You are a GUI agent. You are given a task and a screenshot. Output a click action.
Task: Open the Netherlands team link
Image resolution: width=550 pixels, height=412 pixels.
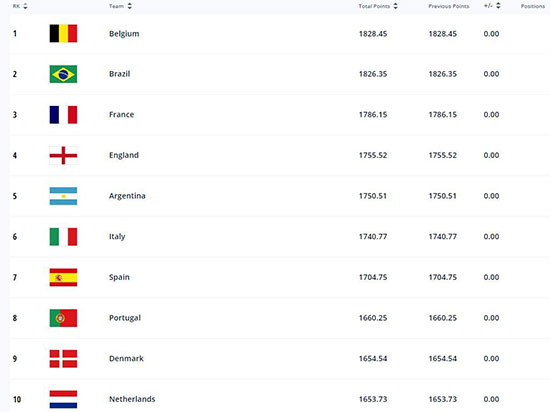pyautogui.click(x=132, y=399)
